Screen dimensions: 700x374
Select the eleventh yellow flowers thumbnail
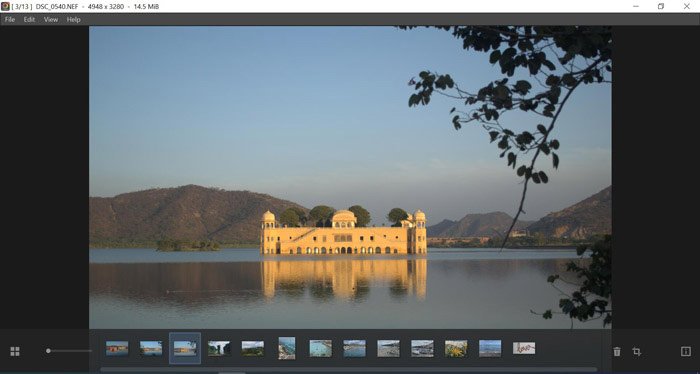click(x=456, y=349)
